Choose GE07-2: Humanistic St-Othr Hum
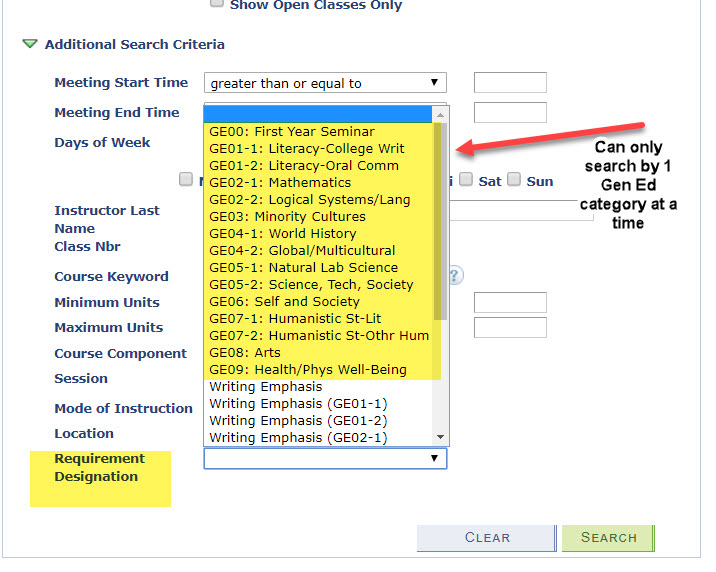716x572 pixels. coord(318,335)
